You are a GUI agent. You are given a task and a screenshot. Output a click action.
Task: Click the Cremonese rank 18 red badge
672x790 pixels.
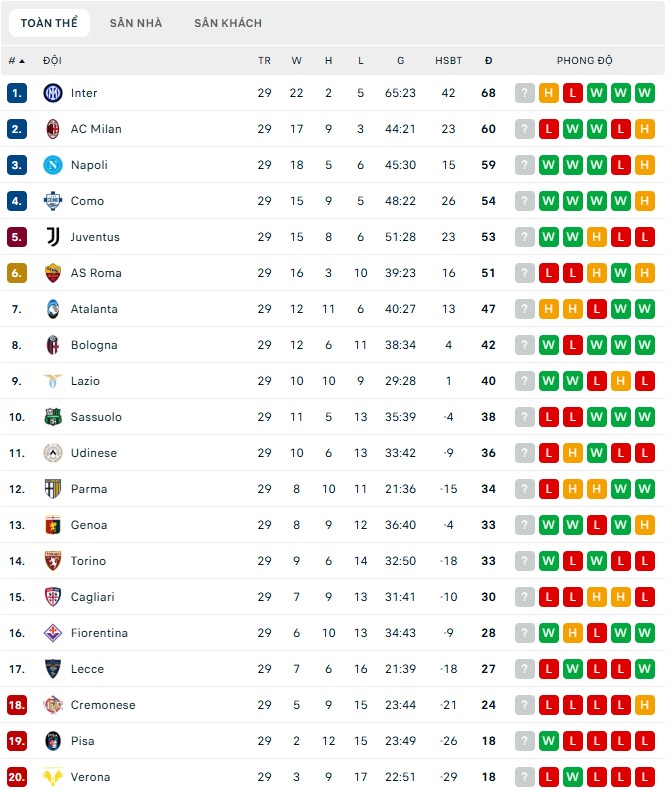(x=16, y=705)
